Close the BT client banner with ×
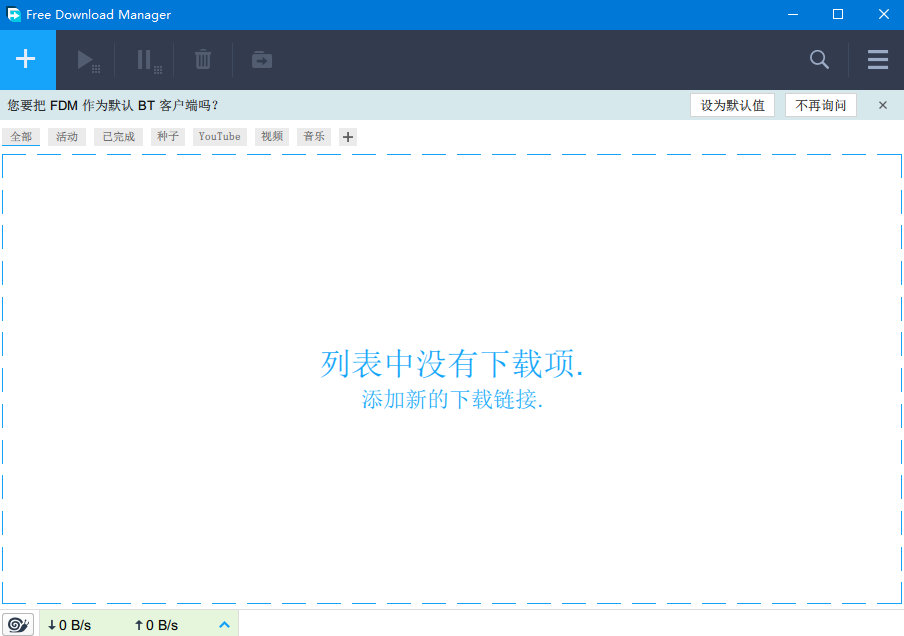 pos(882,105)
